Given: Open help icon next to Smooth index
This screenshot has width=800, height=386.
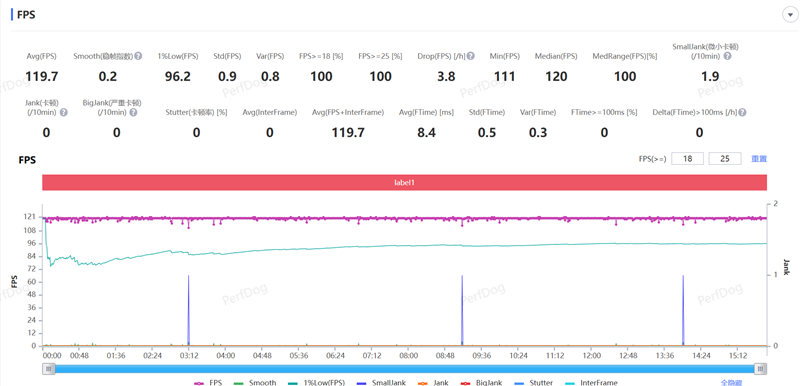Looking at the screenshot, I should [138, 57].
